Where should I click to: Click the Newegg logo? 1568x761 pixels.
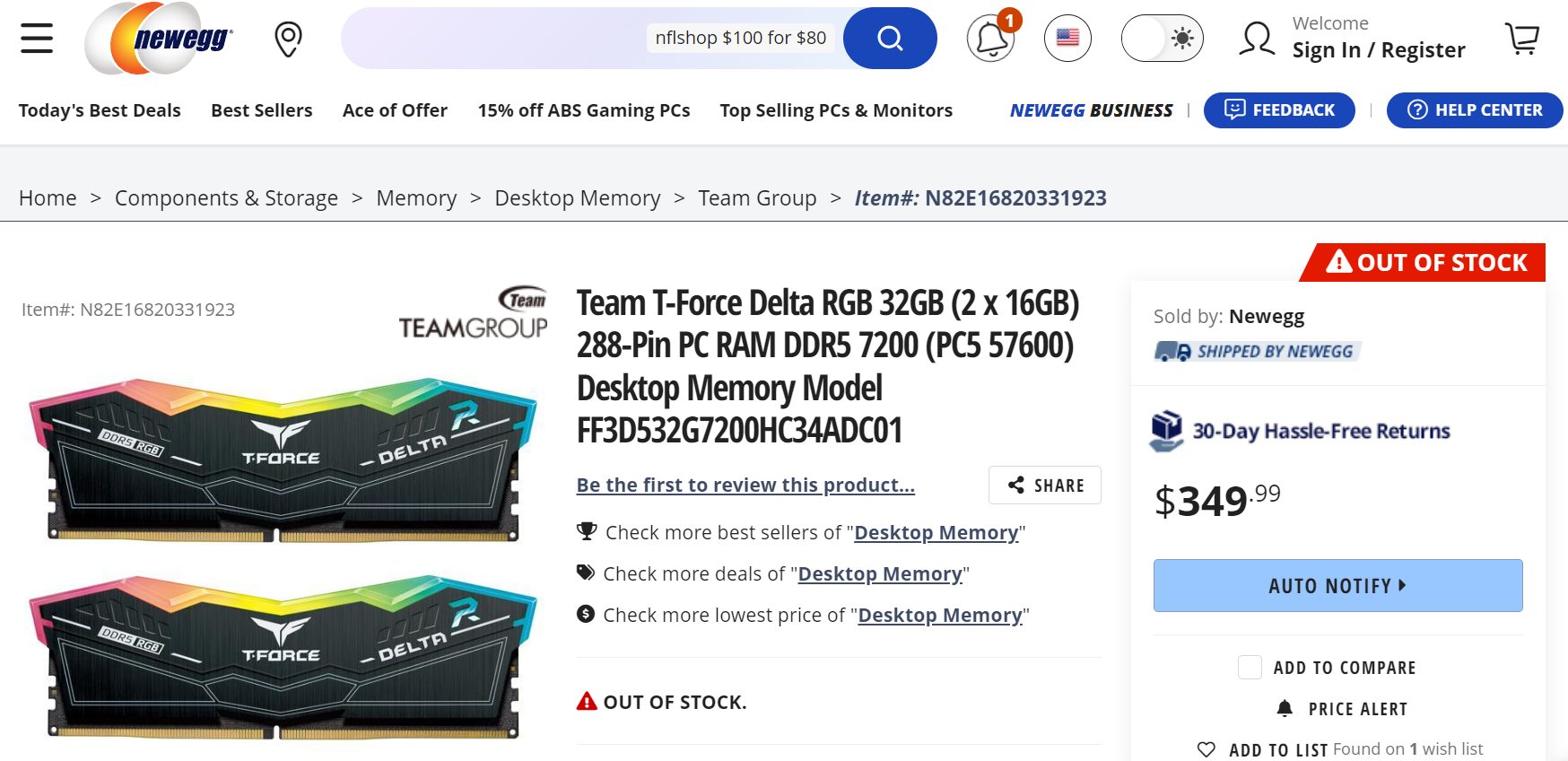tap(159, 39)
